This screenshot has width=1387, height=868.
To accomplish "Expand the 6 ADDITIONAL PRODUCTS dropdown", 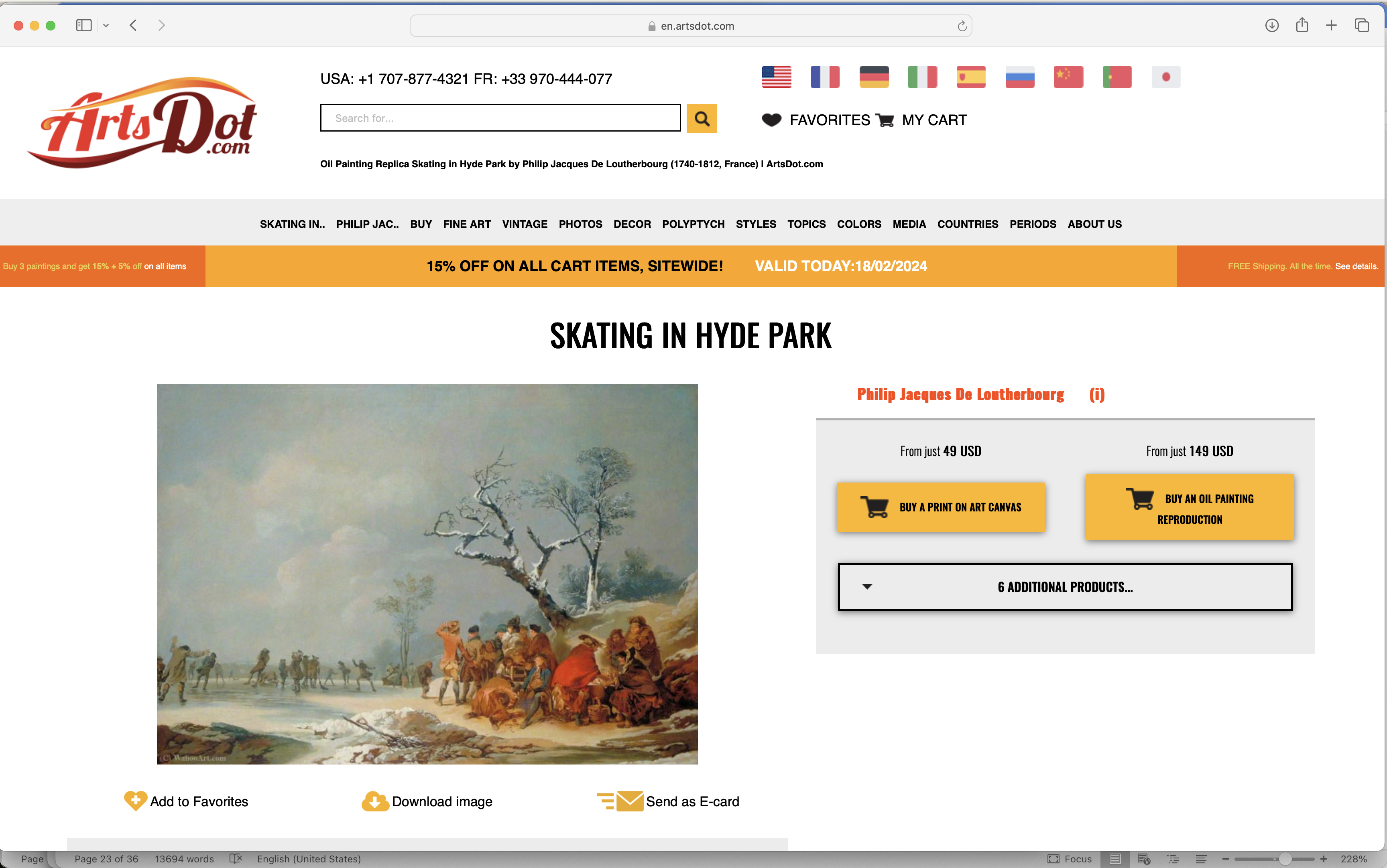I will 1065,587.
